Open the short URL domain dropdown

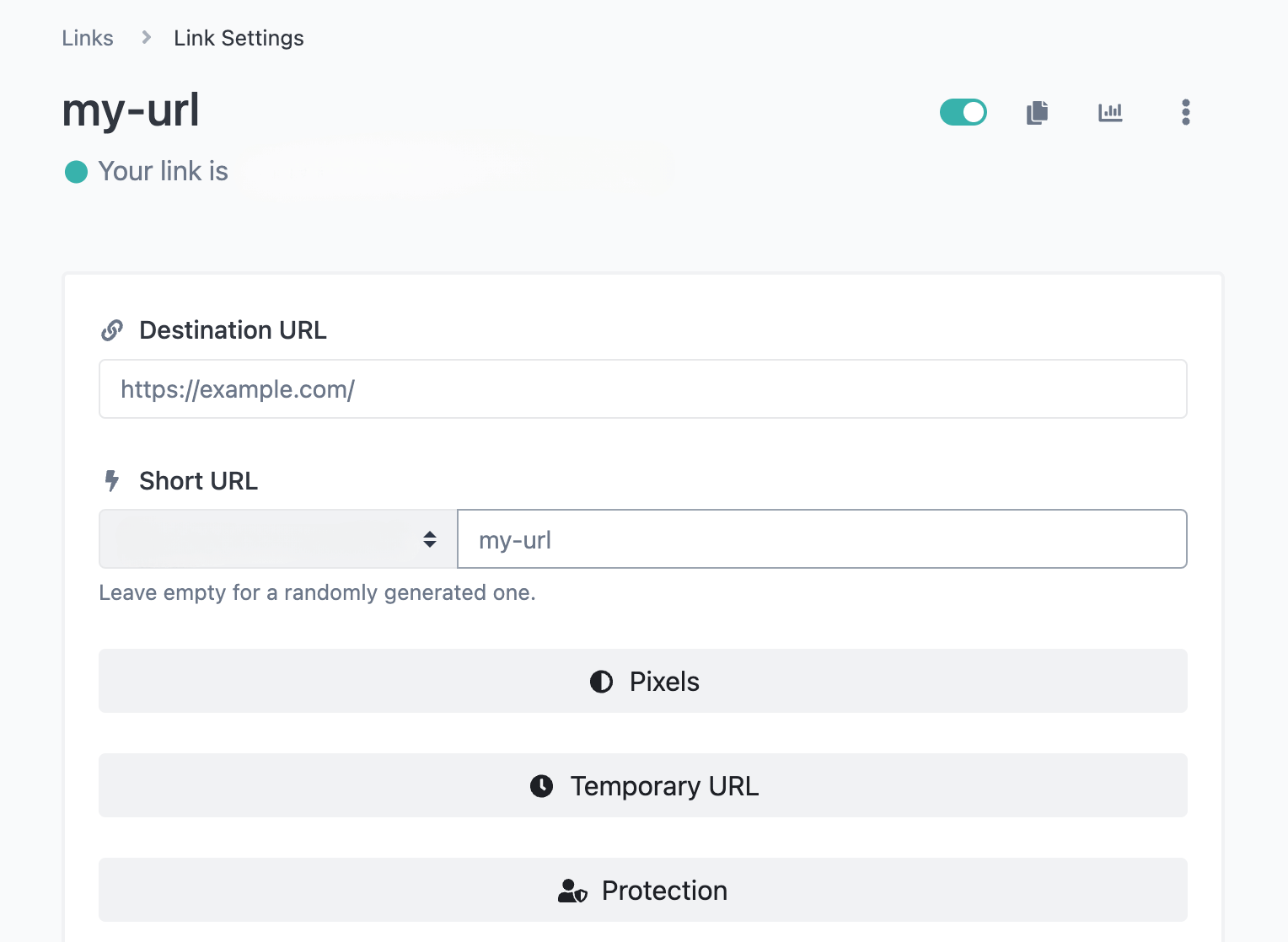click(277, 539)
